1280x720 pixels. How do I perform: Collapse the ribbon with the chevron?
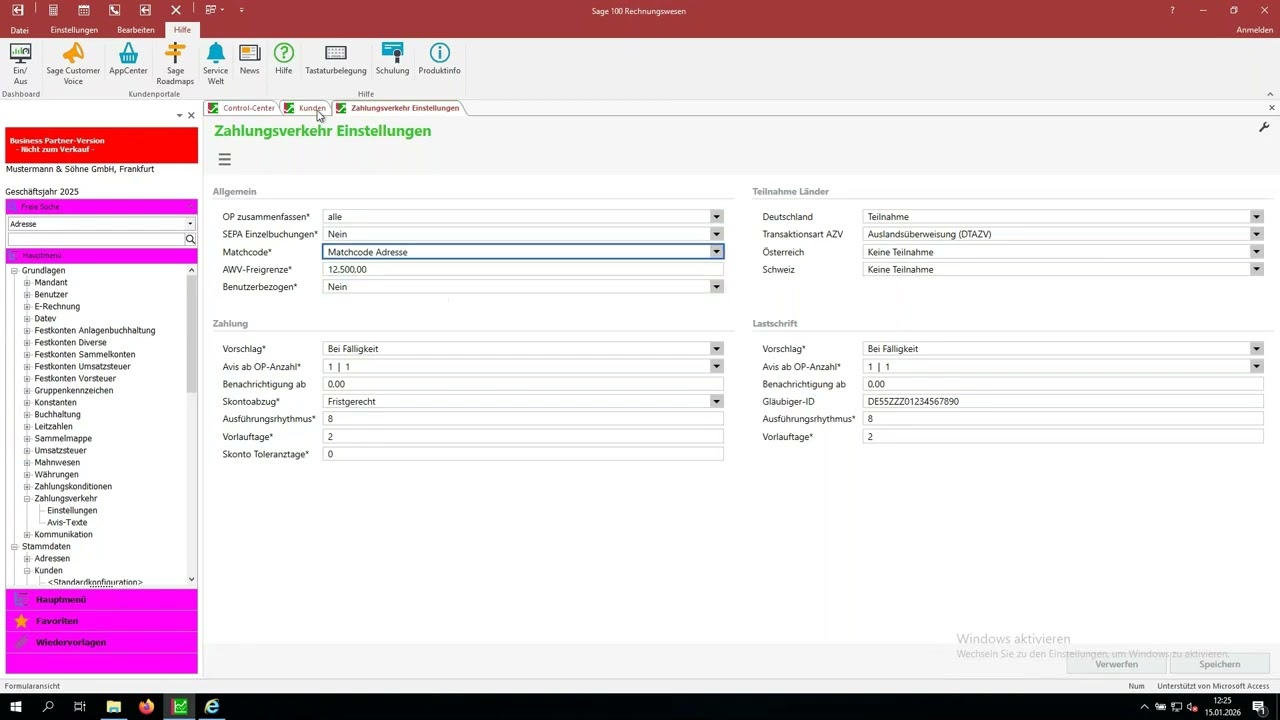(x=1270, y=95)
